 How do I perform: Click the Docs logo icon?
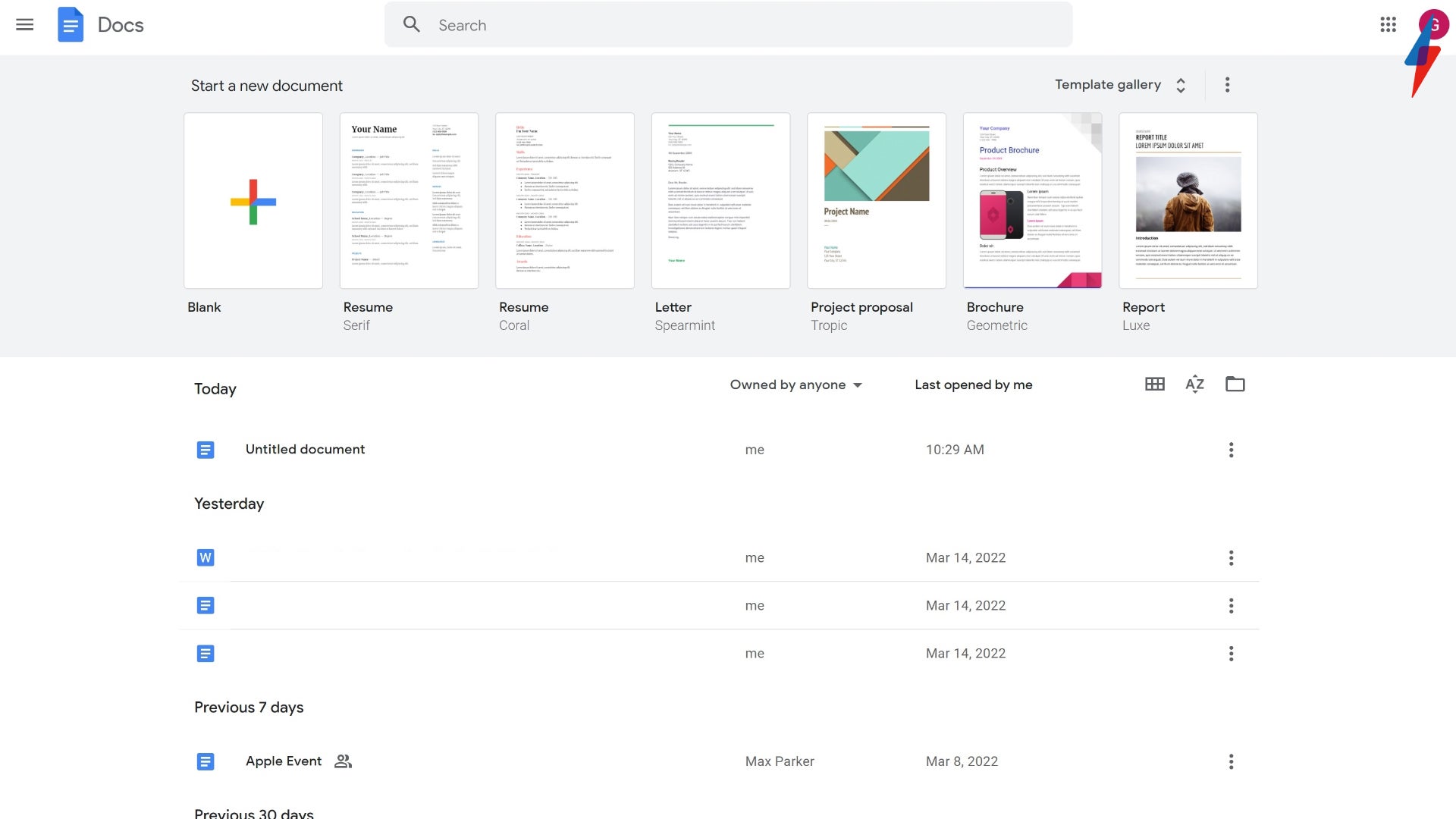[71, 24]
